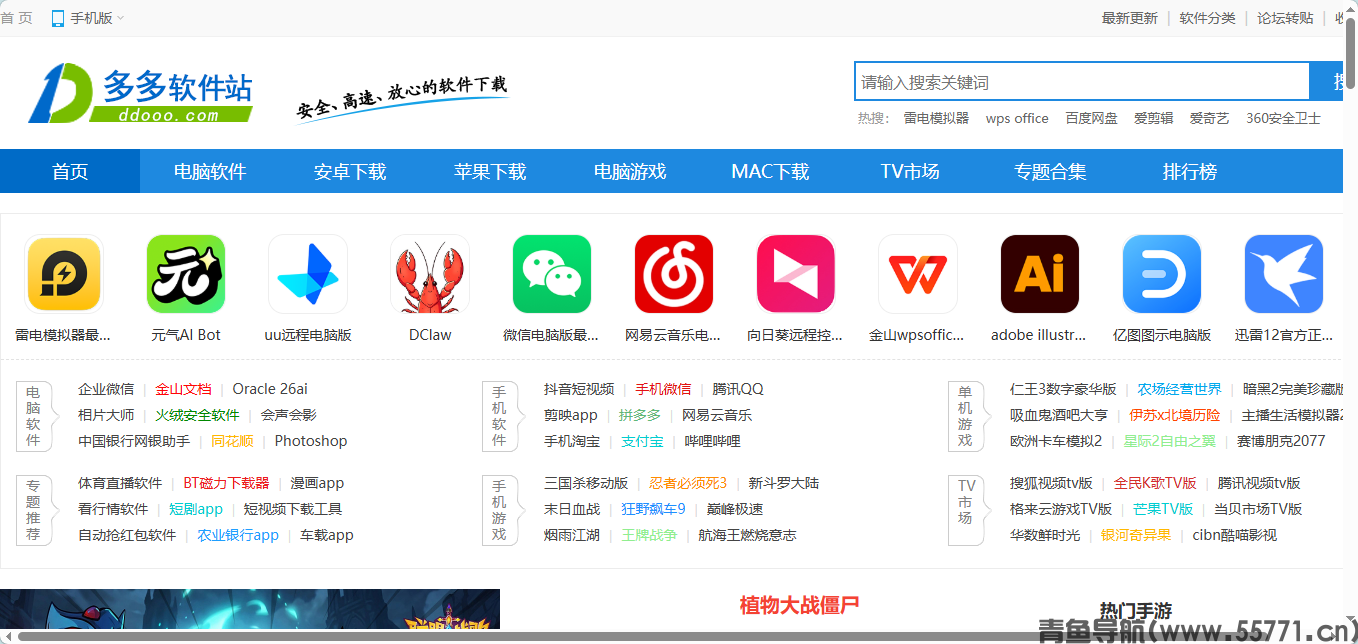Click the 哔哩哔哩 link
The width and height of the screenshot is (1358, 644).
pyautogui.click(x=713, y=441)
